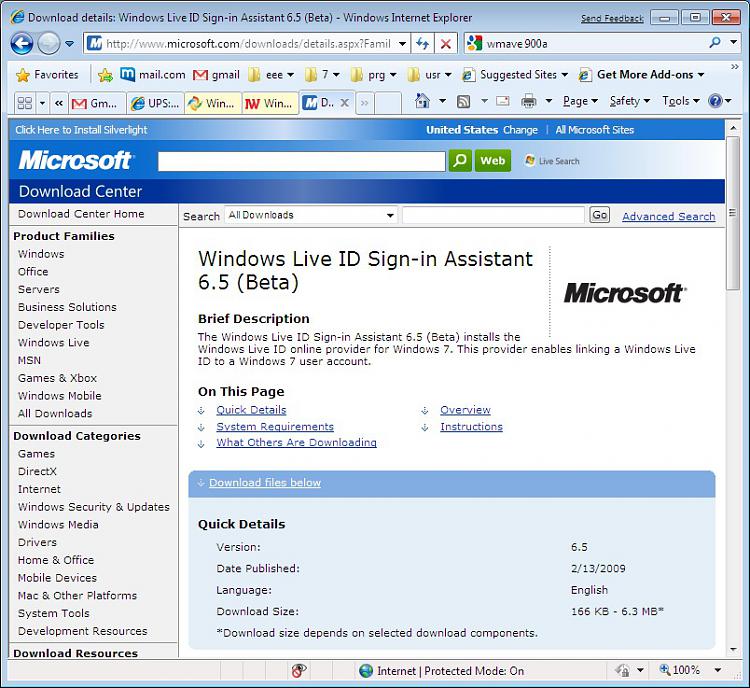Viewport: 750px width, 688px height.
Task: Click the Help question mark icon
Action: 715,101
